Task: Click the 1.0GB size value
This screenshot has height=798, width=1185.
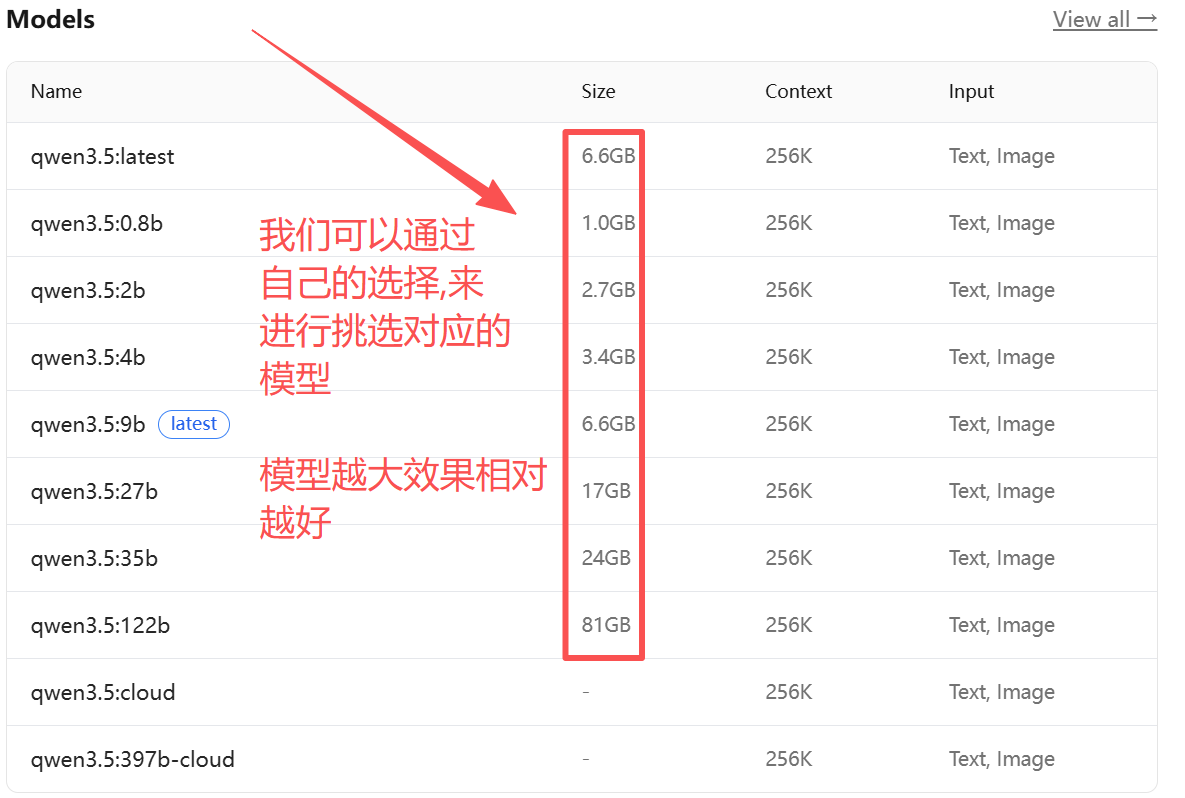Action: pyautogui.click(x=608, y=223)
